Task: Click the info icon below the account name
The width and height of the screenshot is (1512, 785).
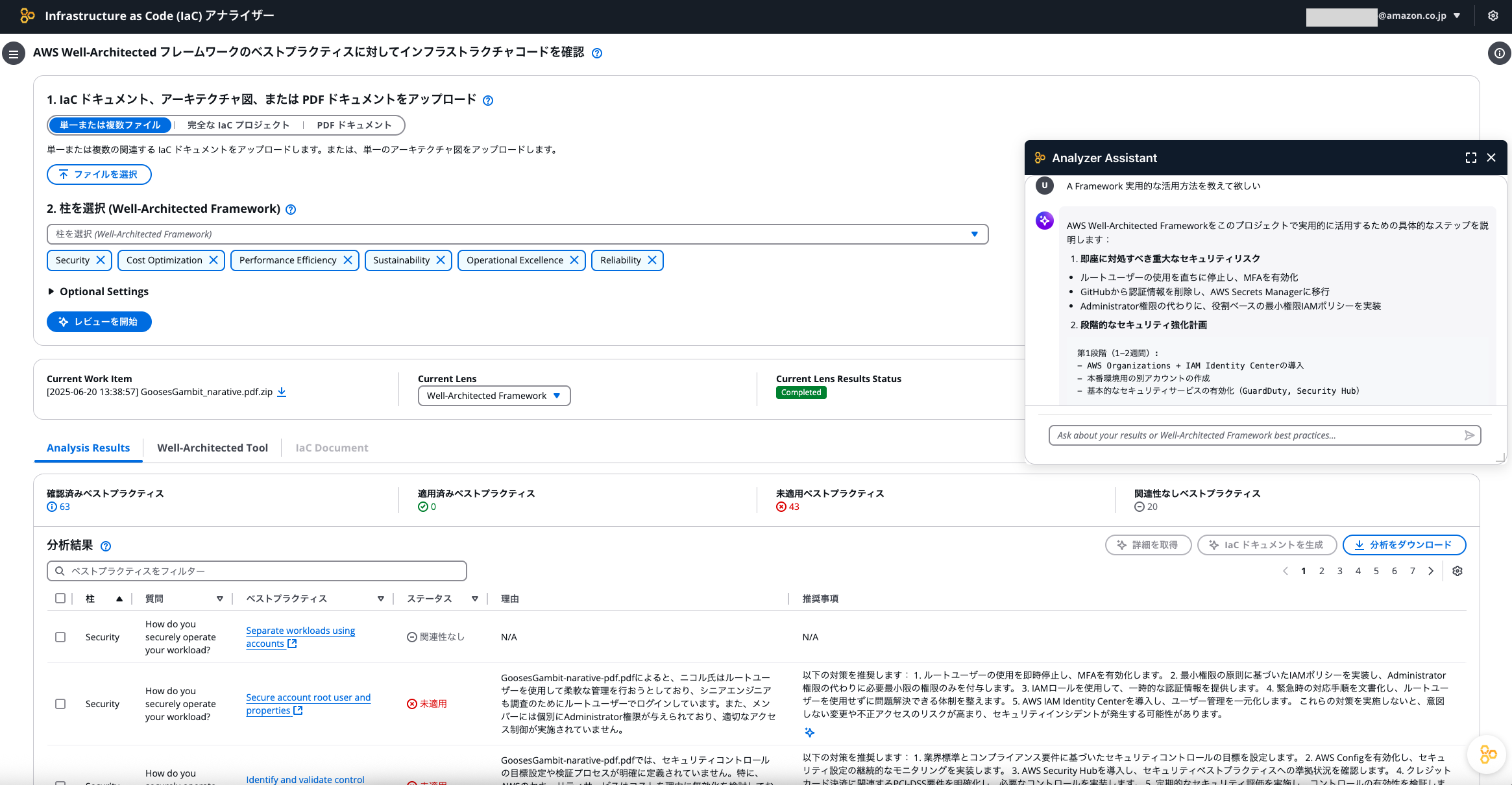Action: 1499,53
